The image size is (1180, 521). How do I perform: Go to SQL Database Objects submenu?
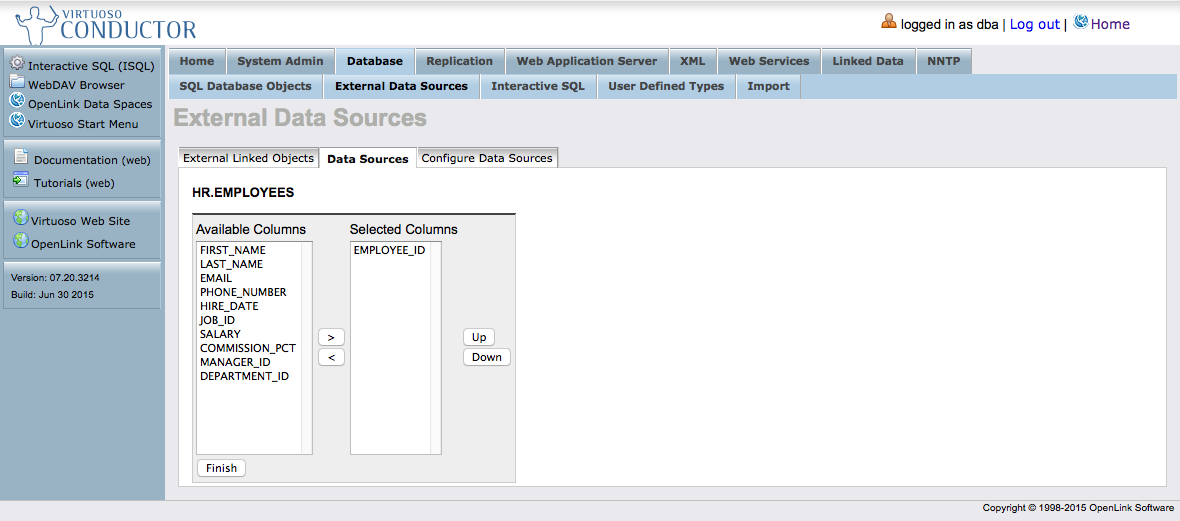tap(245, 86)
